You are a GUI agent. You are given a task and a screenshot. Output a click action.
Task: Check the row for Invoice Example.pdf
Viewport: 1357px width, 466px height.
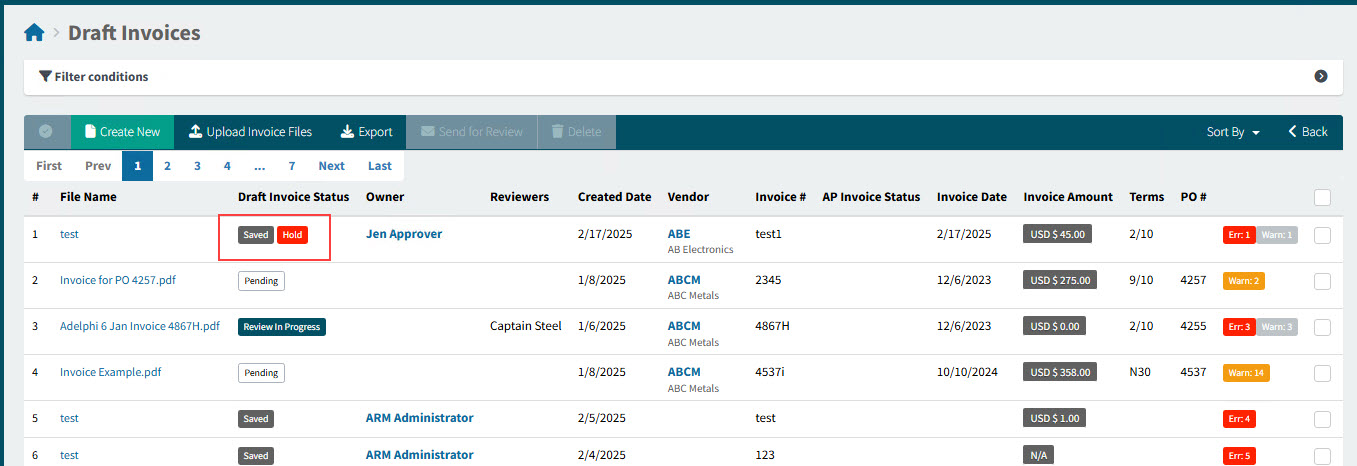[1322, 373]
